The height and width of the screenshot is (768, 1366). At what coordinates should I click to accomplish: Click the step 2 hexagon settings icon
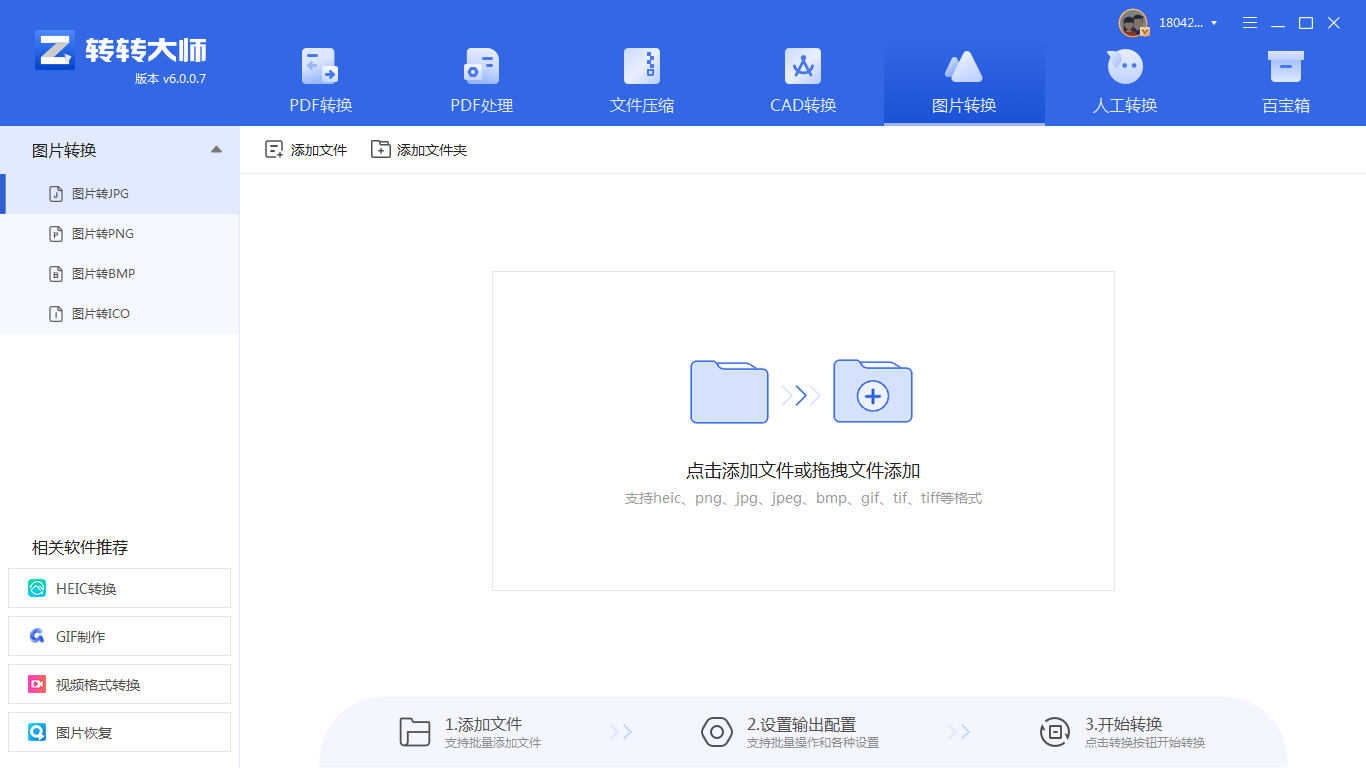(717, 732)
